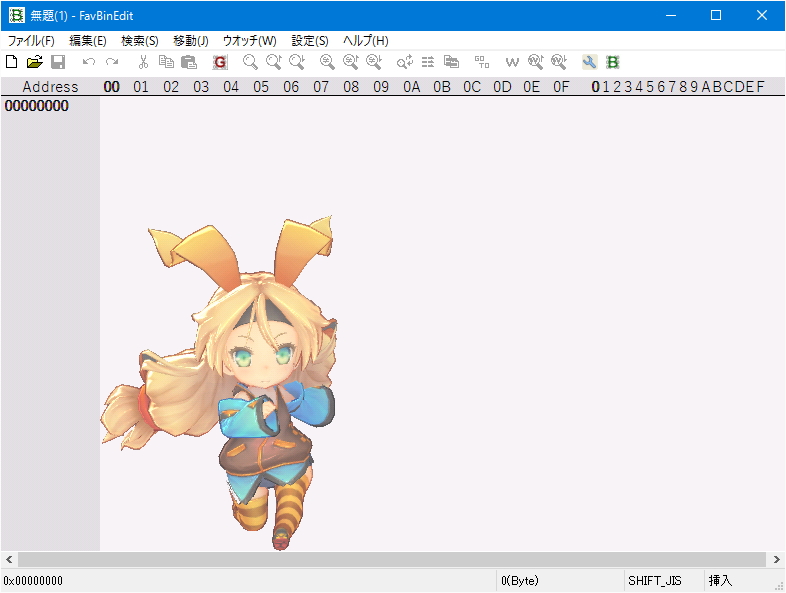This screenshot has height=593, width=786.
Task: Search previous with magnifier up-arrow icon
Action: [274, 62]
